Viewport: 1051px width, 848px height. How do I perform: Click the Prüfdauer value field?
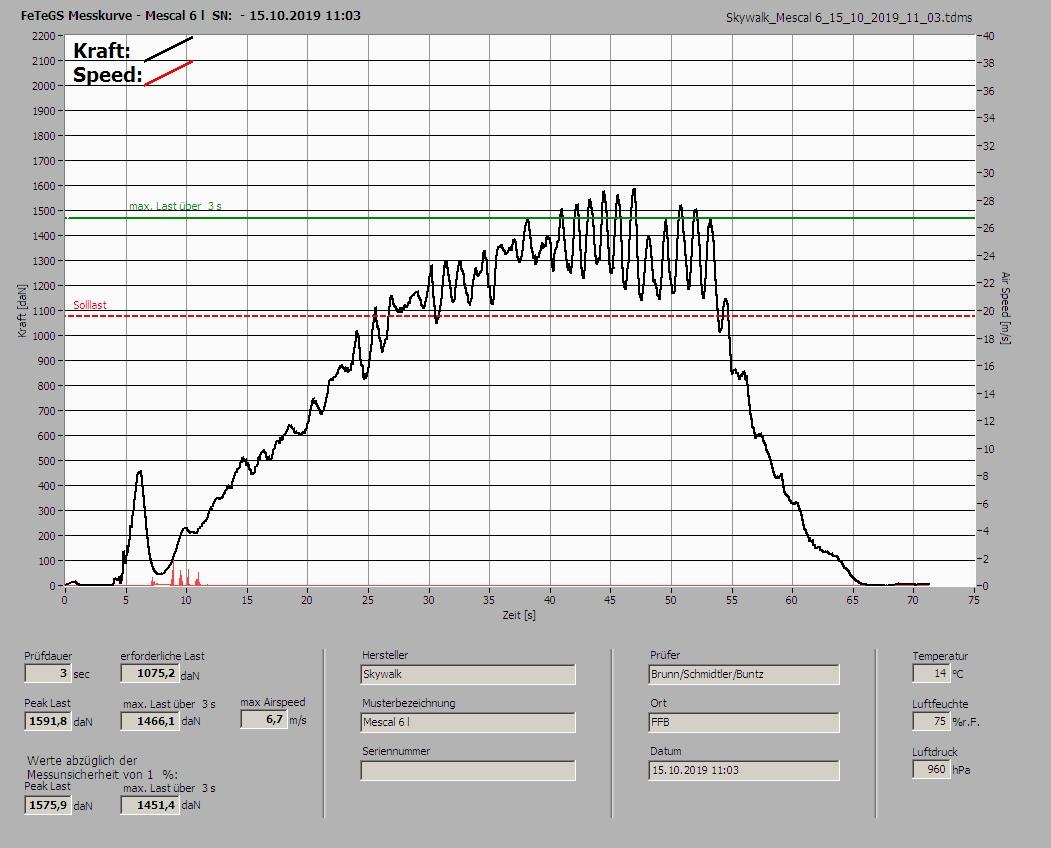point(48,673)
